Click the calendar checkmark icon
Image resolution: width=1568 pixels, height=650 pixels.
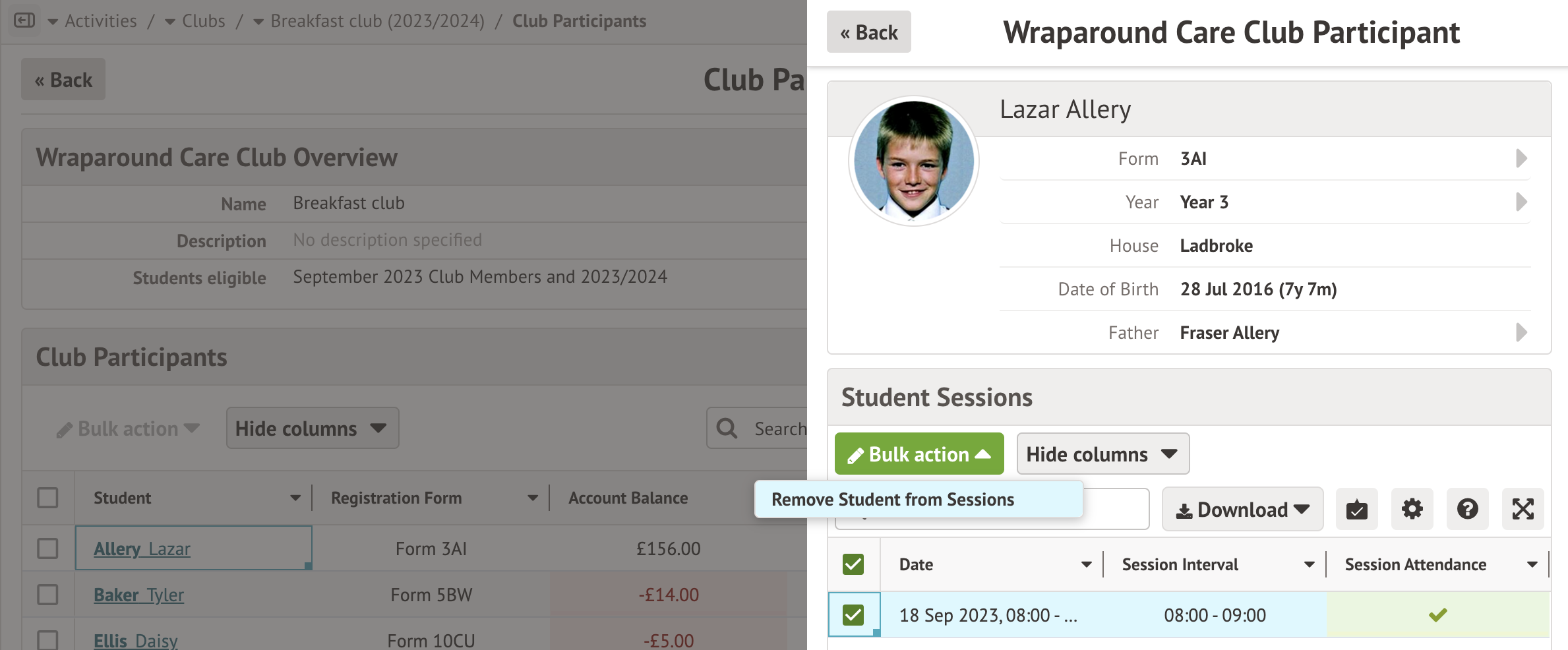(1356, 509)
